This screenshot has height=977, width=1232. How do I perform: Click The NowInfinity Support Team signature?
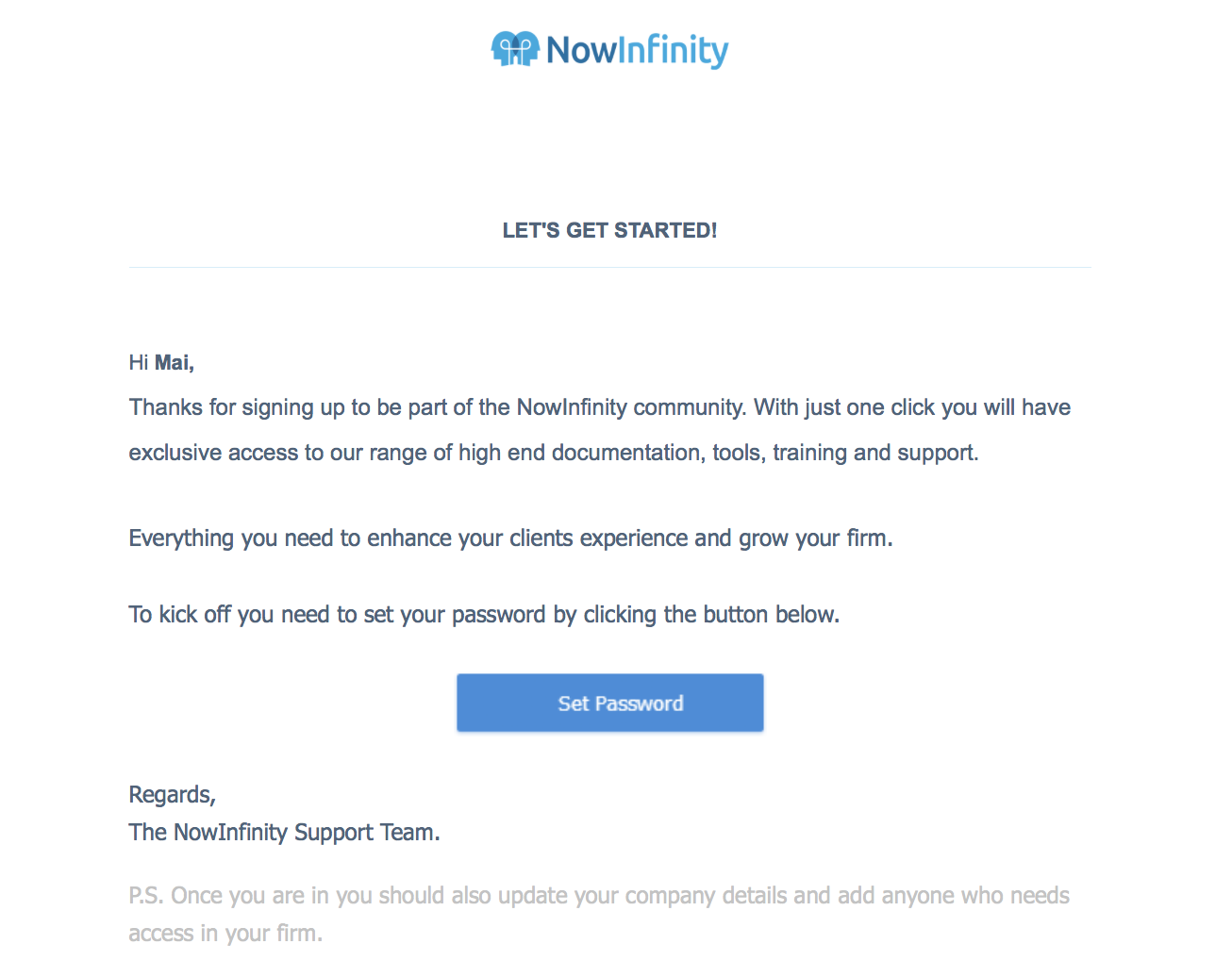tap(284, 833)
